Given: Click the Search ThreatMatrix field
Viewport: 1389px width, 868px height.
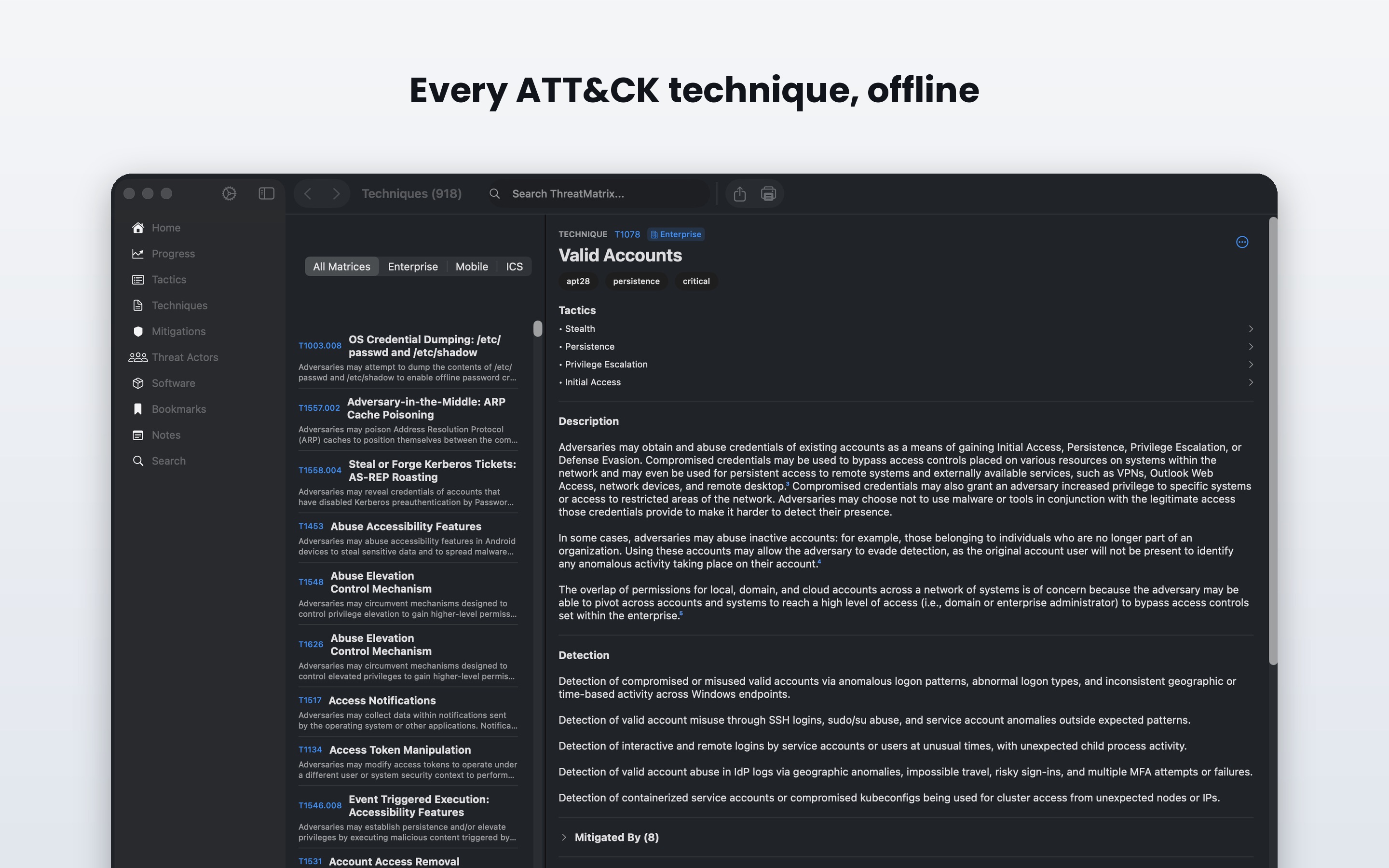Looking at the screenshot, I should point(598,194).
